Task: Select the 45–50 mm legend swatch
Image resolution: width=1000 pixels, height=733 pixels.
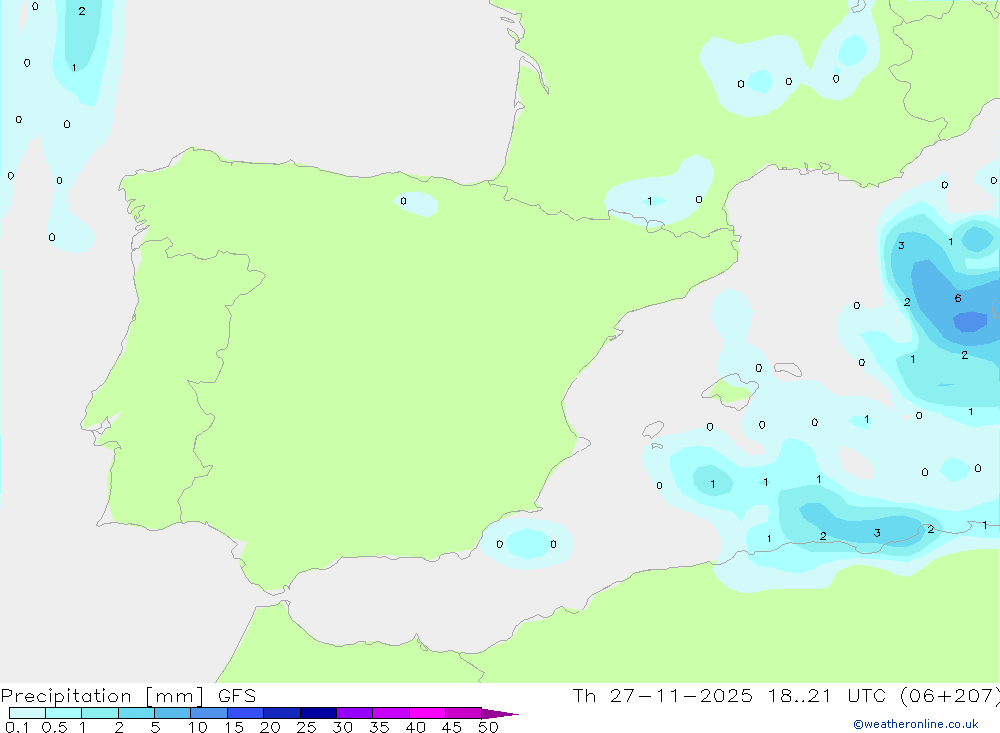Action: click(464, 713)
